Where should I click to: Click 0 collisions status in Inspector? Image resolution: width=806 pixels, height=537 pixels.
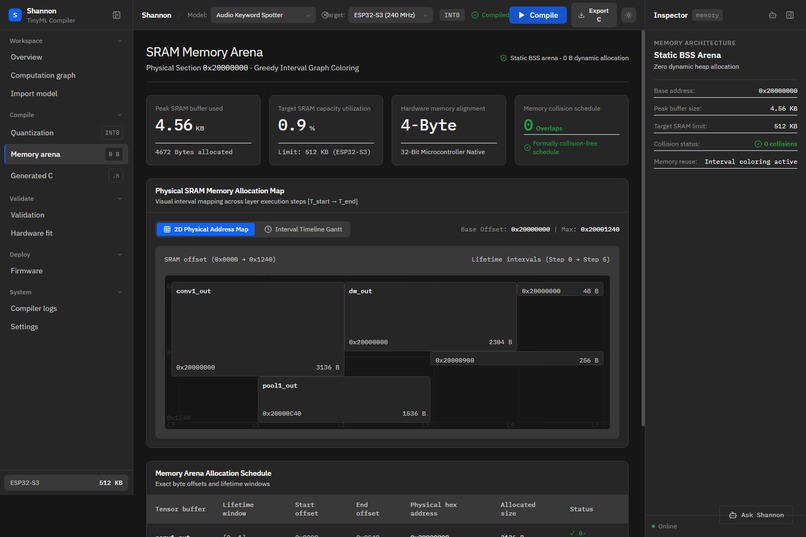click(x=776, y=144)
